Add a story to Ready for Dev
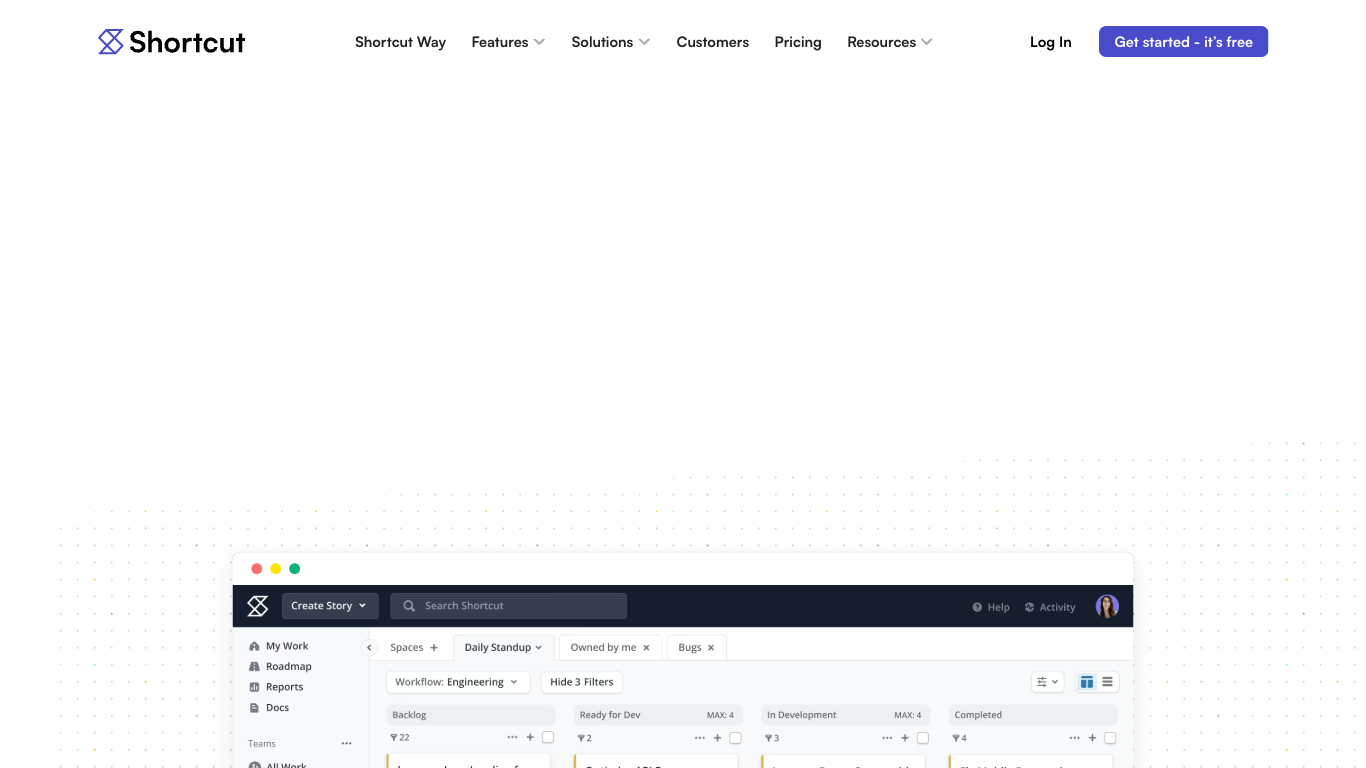The width and height of the screenshot is (1366, 768). click(x=717, y=738)
